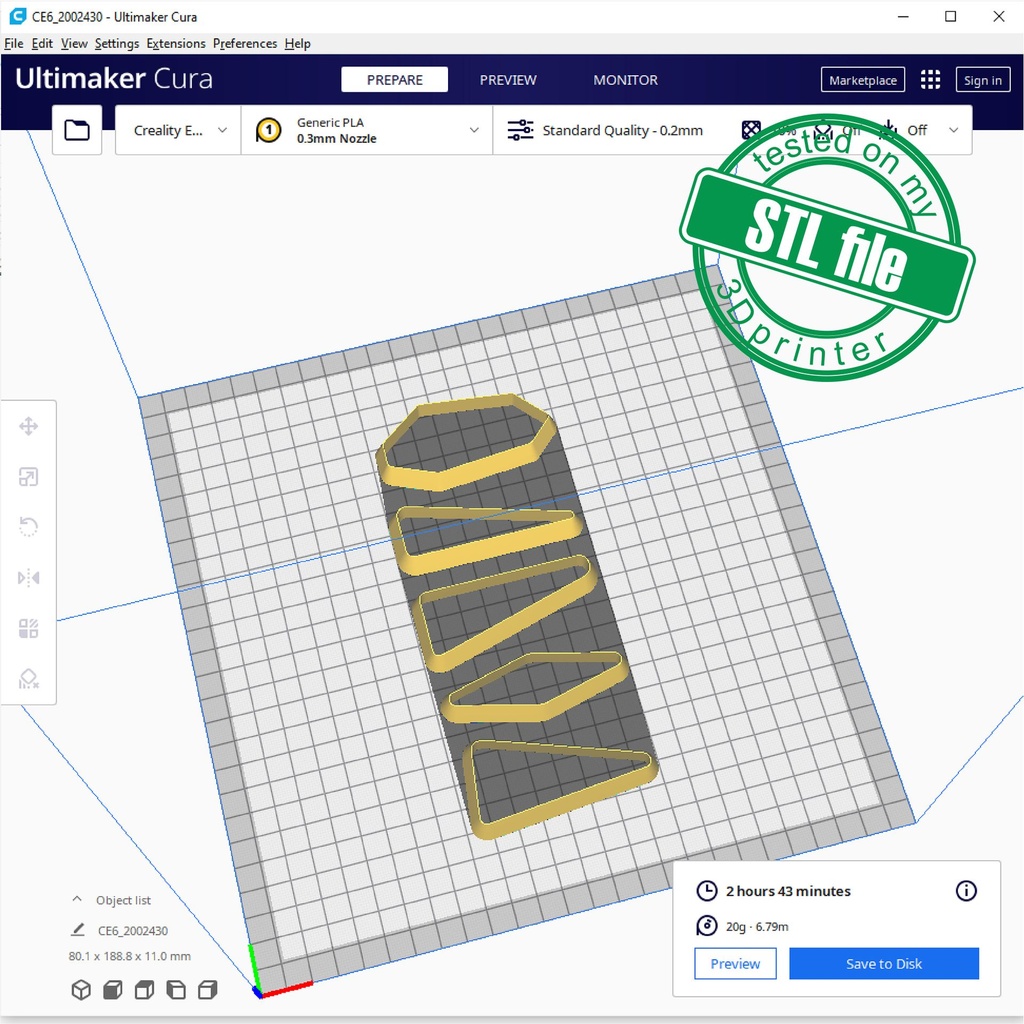1024x1024 pixels.
Task: Open the Generic PLA material dropdown
Action: (367, 130)
